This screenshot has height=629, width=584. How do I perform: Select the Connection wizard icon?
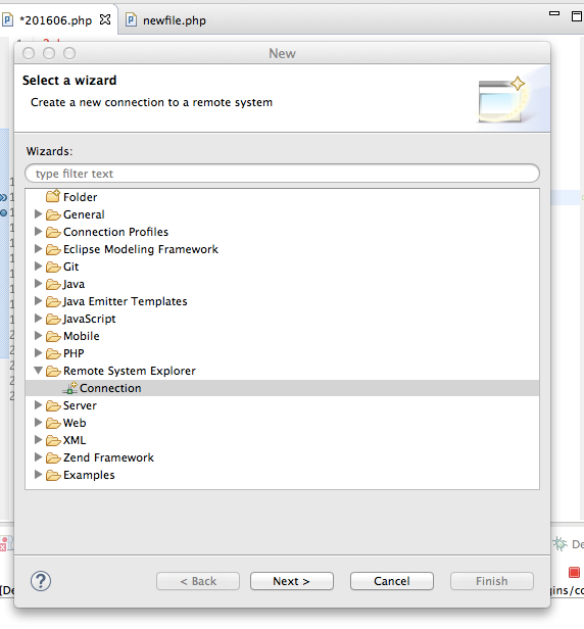(x=70, y=388)
